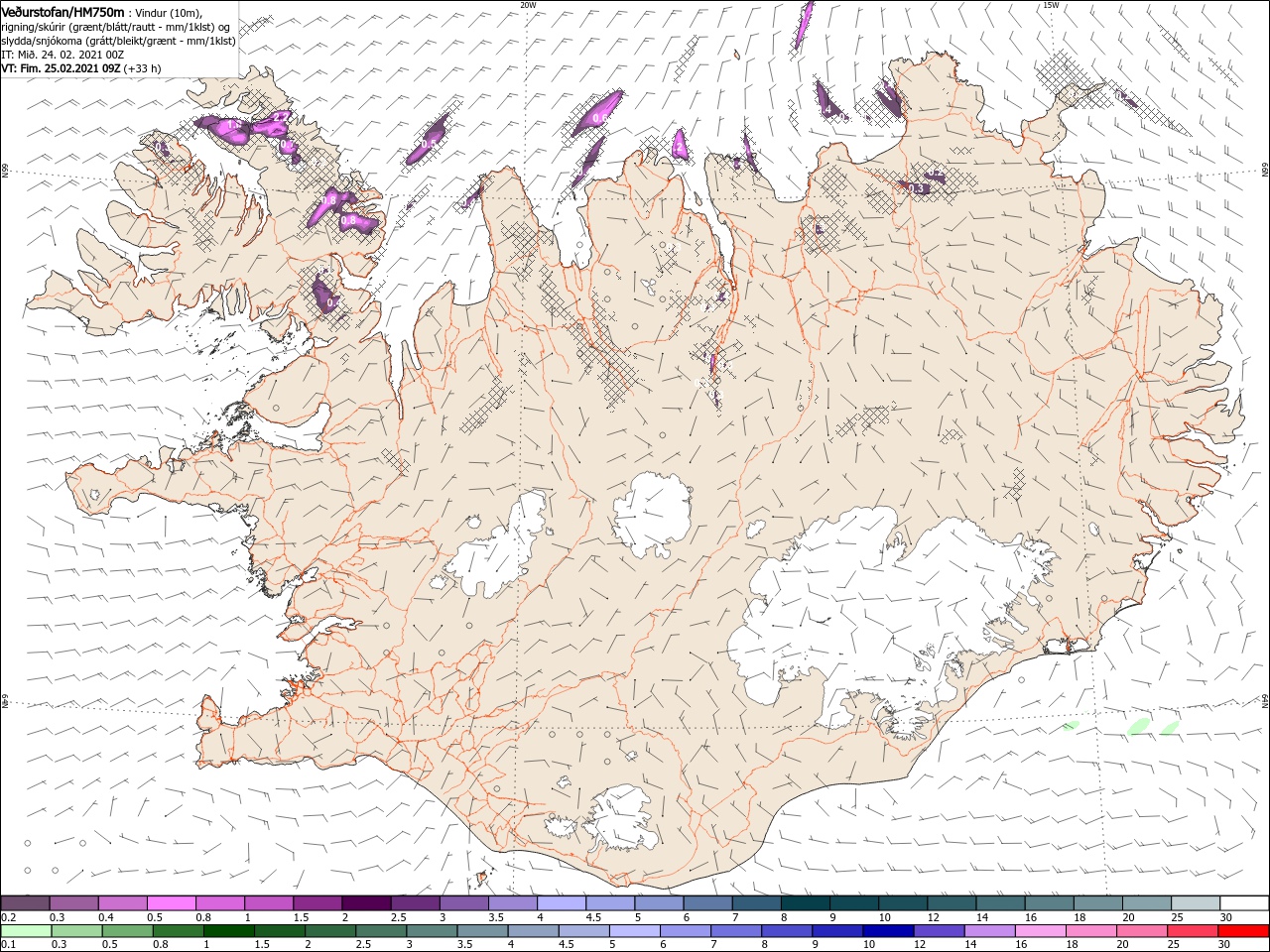This screenshot has height=952, width=1270.
Task: Click the 15W longitude label on top edge
Action: pos(1051,5)
